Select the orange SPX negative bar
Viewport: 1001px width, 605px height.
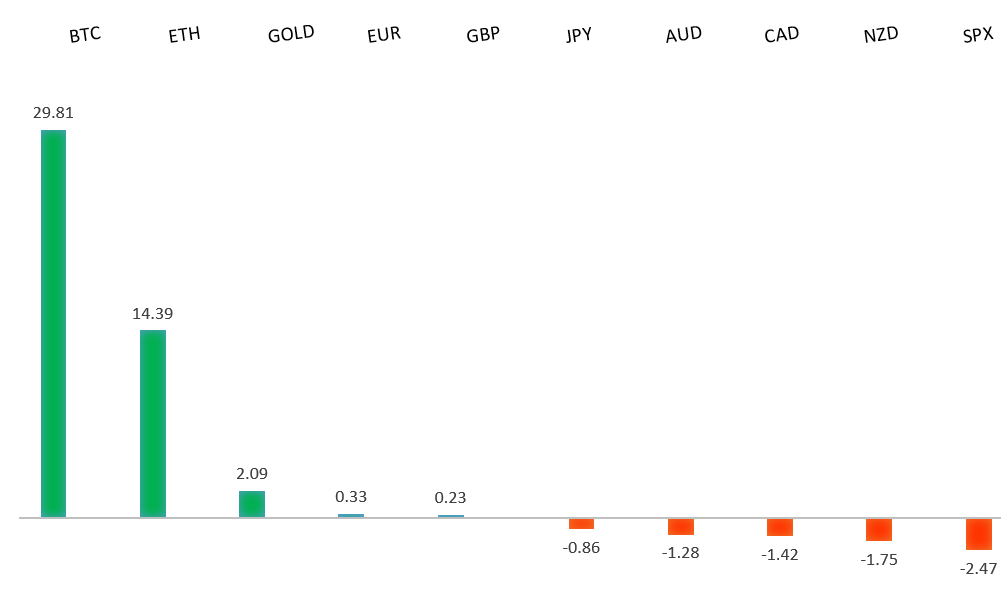979,534
